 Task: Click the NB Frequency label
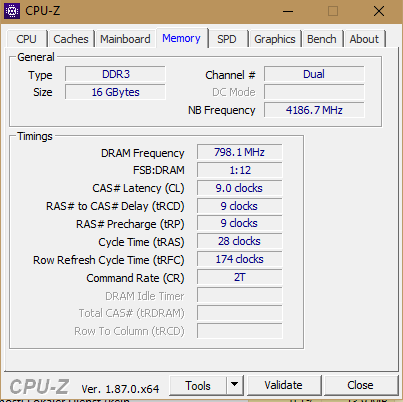222,110
